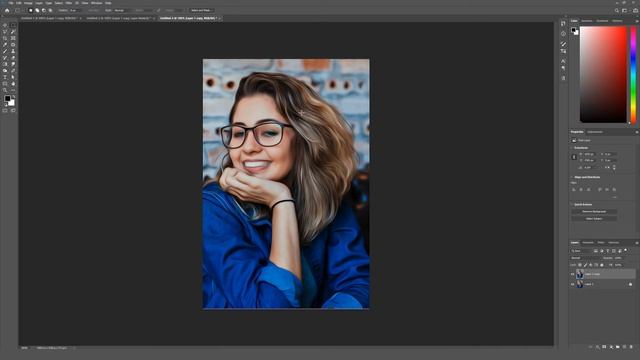The height and width of the screenshot is (360, 640).
Task: Hide the Layer 1 copy layer
Action: pos(573,274)
